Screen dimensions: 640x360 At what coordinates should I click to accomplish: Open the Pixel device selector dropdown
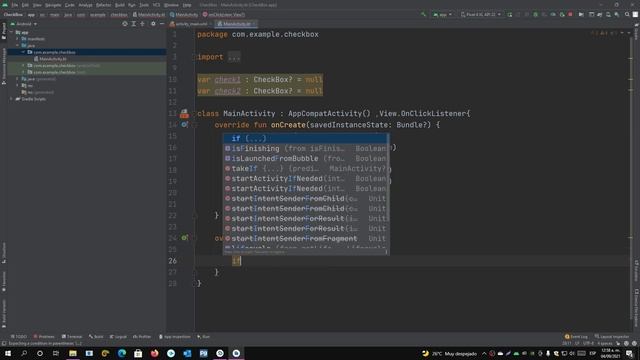point(480,14)
